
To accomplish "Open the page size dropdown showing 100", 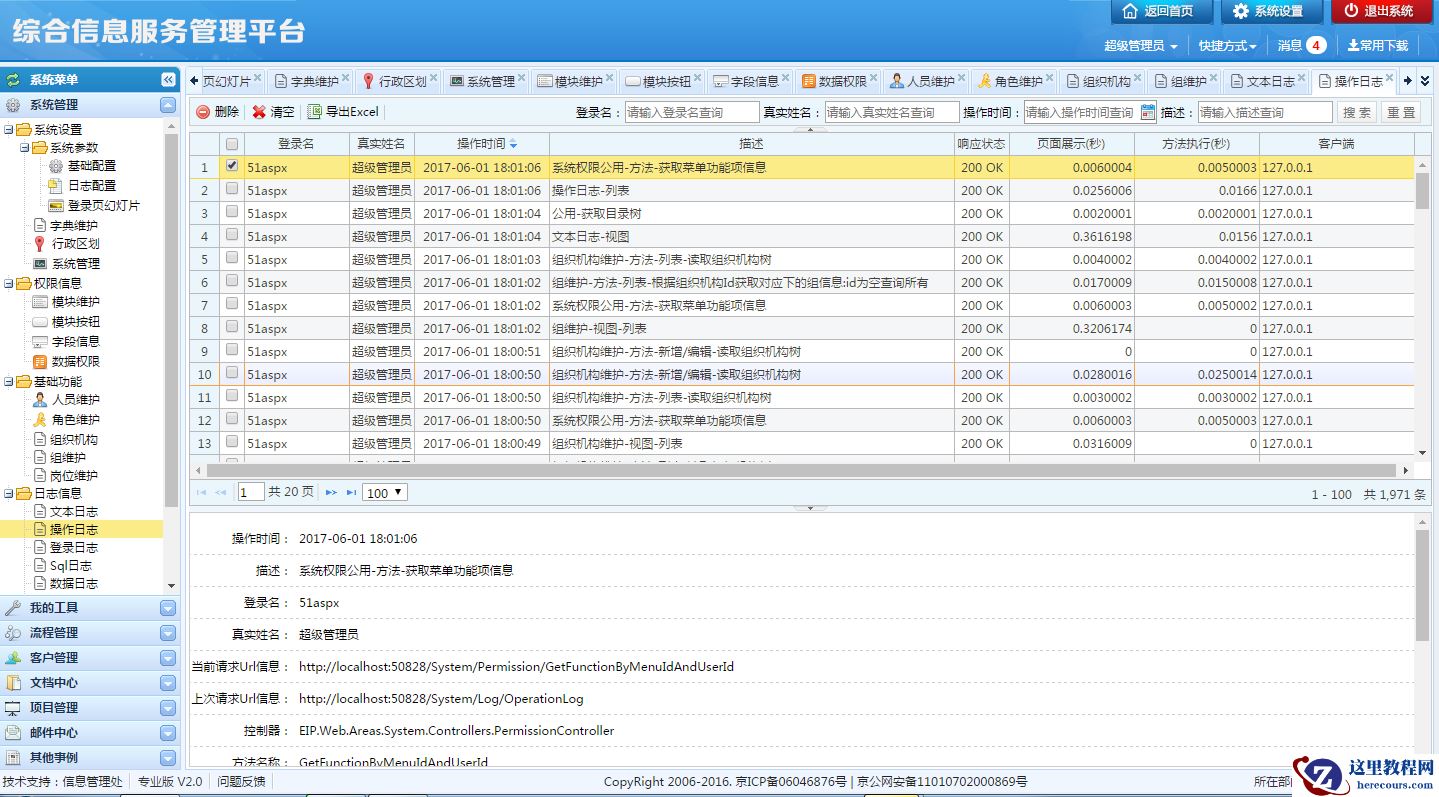I will (385, 492).
